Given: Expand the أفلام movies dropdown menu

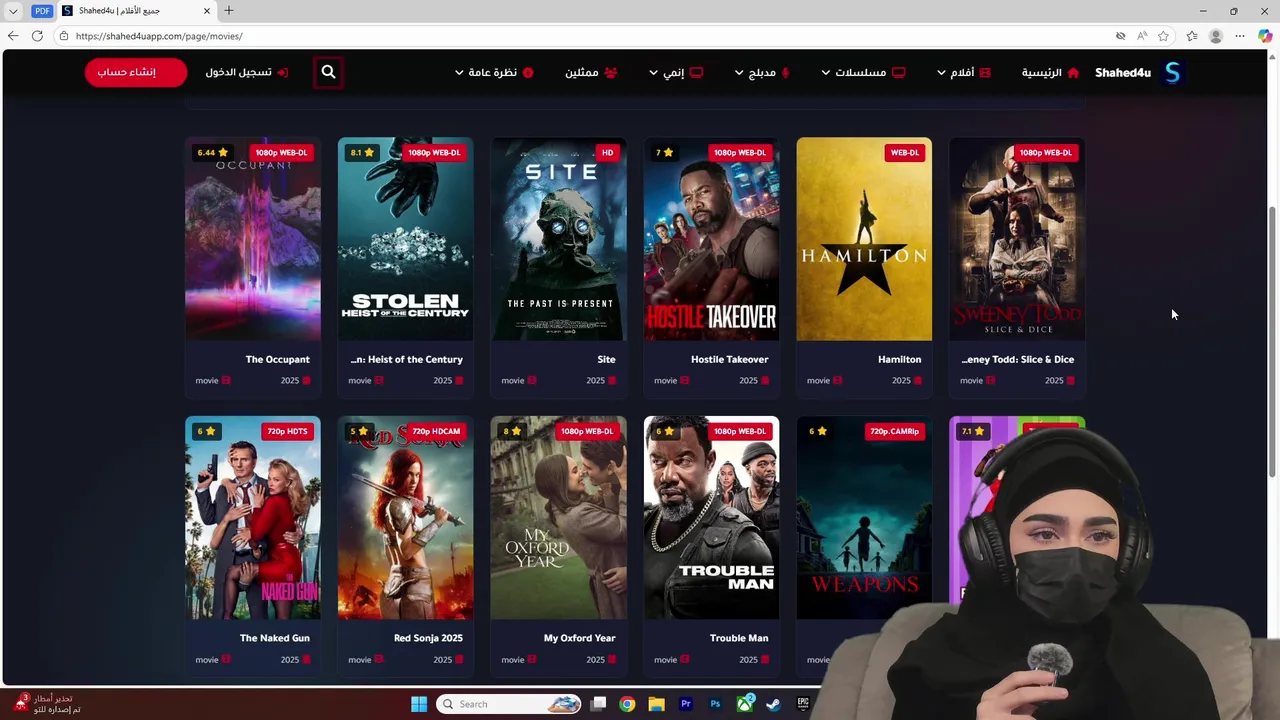Looking at the screenshot, I should pyautogui.click(x=963, y=72).
